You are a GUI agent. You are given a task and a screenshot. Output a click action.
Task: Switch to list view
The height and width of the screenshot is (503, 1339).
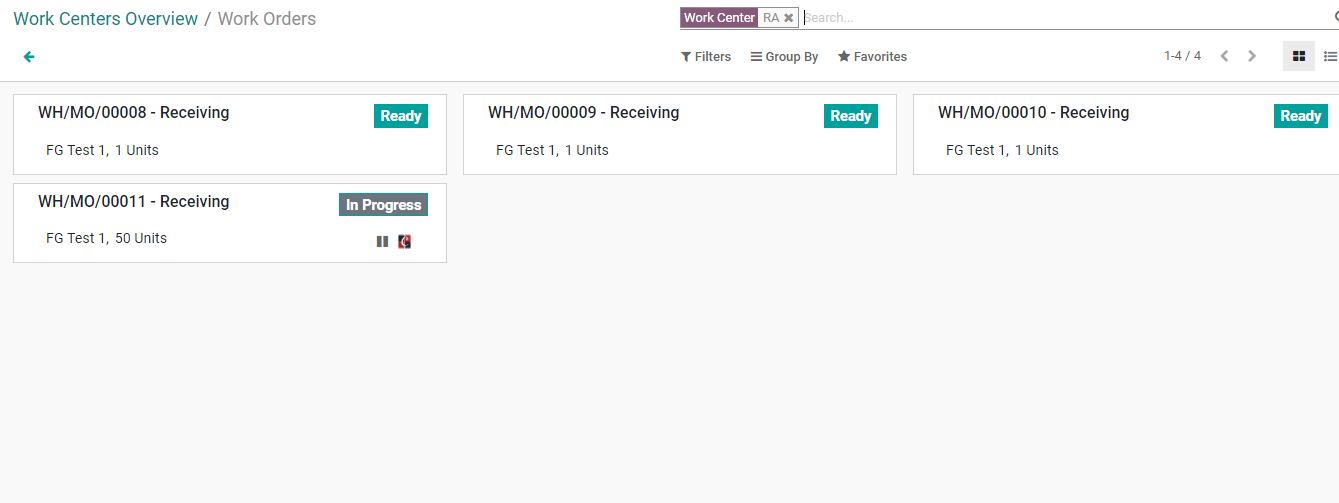point(1329,56)
